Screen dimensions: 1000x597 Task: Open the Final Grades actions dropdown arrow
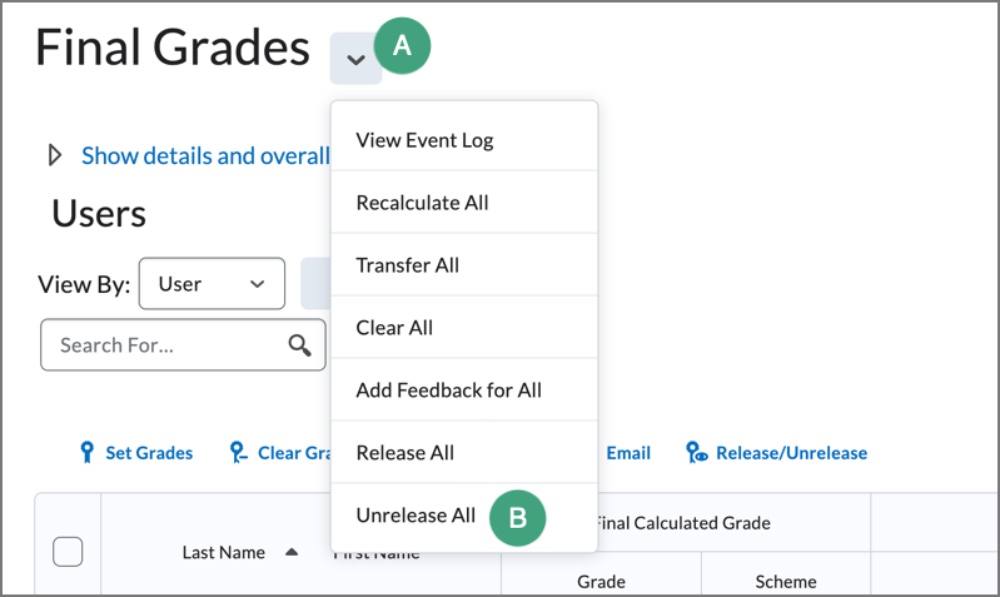[x=356, y=60]
